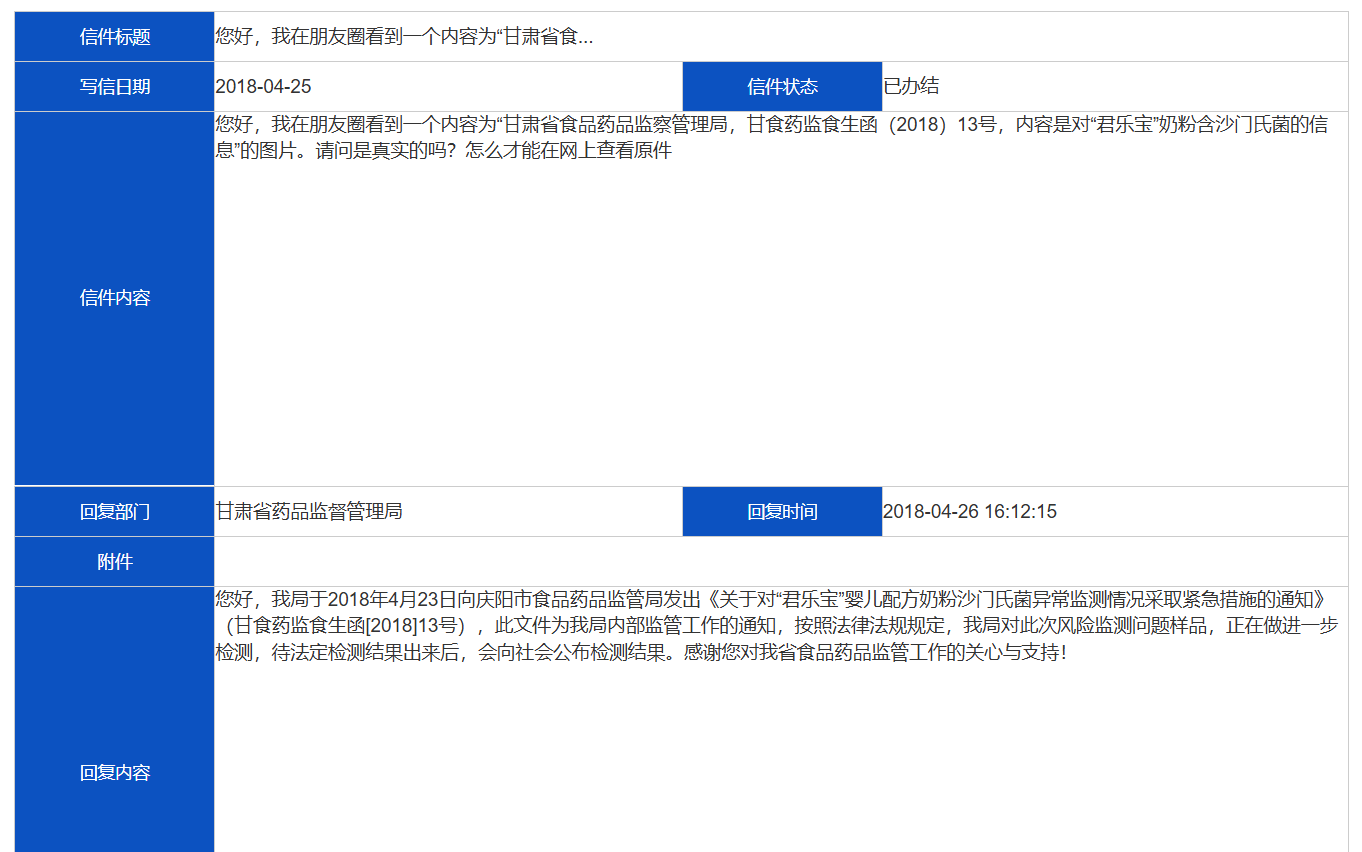
Task: Click the 信件标题 header cell
Action: [x=112, y=37]
